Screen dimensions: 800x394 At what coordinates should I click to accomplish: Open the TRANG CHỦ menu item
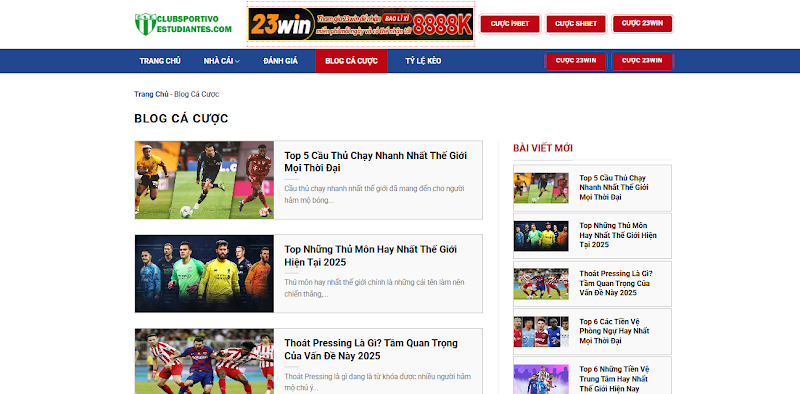tap(160, 61)
